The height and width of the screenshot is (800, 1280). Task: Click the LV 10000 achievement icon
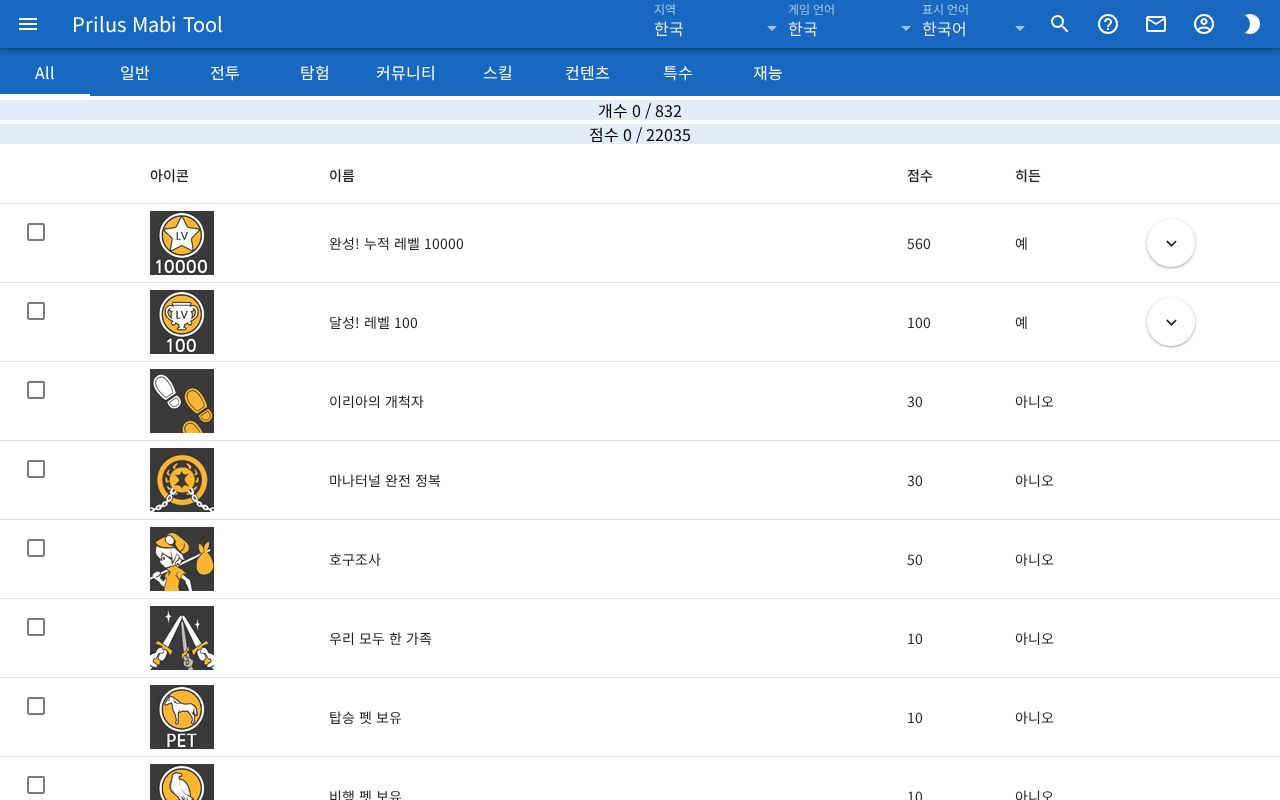click(182, 243)
